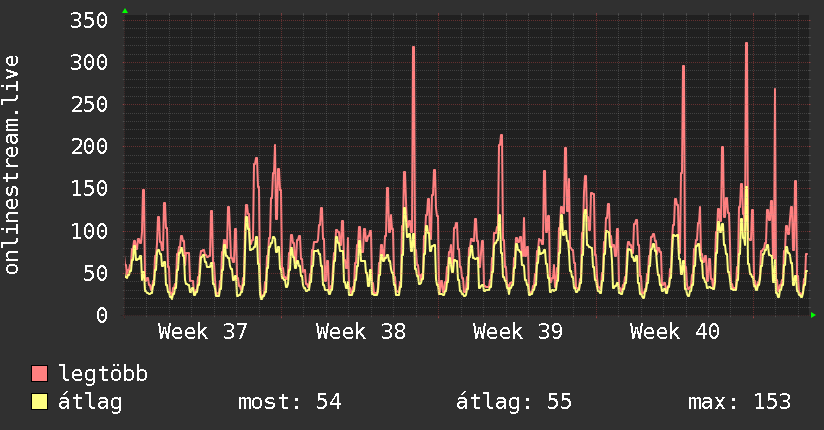Click the Week 39 axis label
Viewport: 824px width, 430px height.
coord(518,332)
